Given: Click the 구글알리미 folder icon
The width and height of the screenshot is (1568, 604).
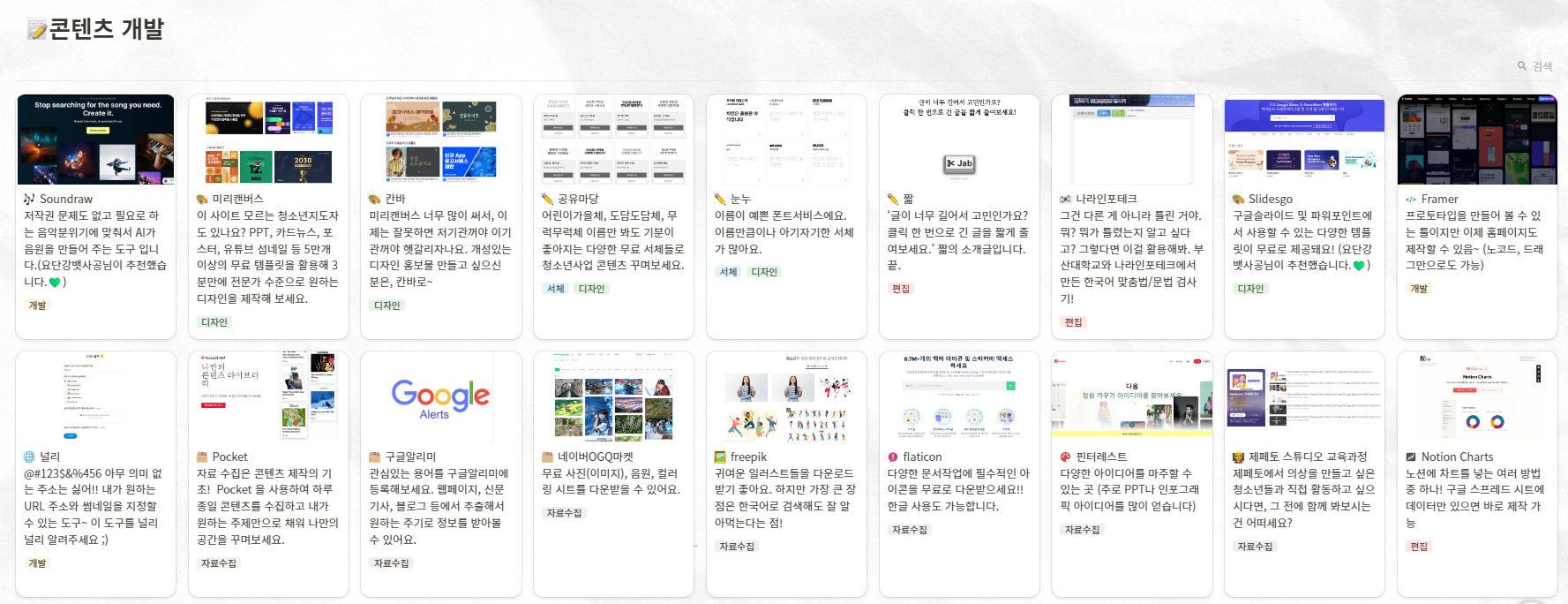Looking at the screenshot, I should click(374, 457).
